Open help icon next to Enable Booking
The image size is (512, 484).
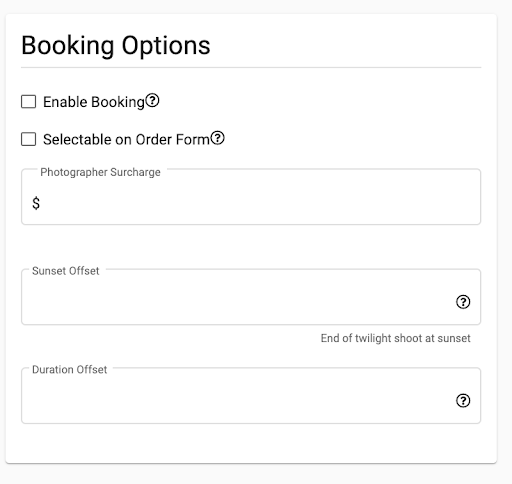click(152, 100)
